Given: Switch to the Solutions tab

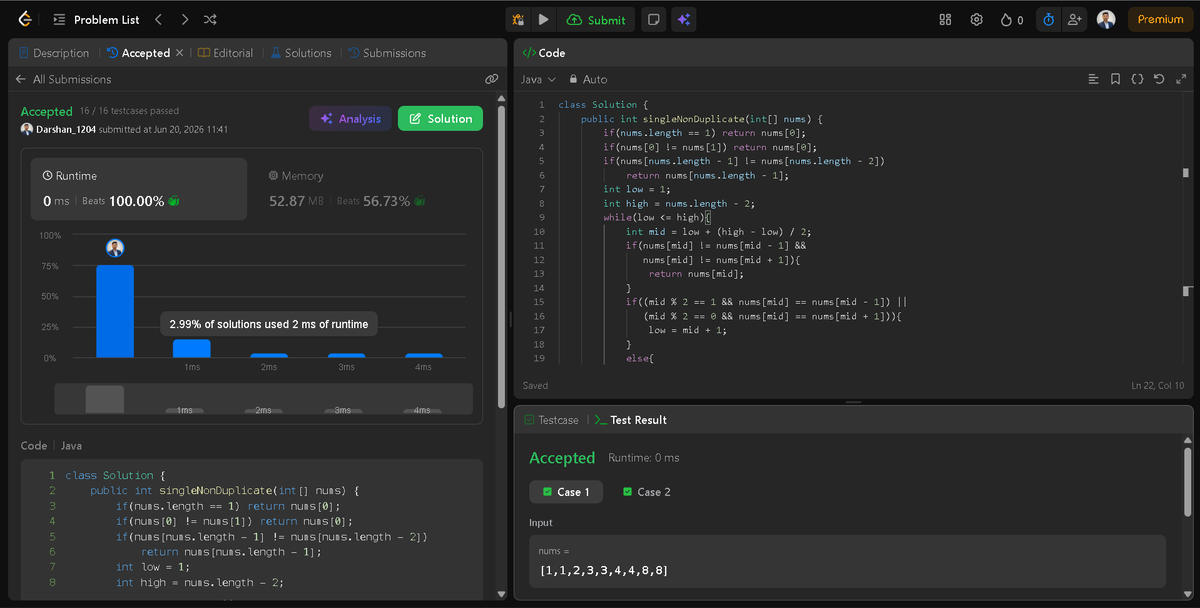Looking at the screenshot, I should 301,53.
